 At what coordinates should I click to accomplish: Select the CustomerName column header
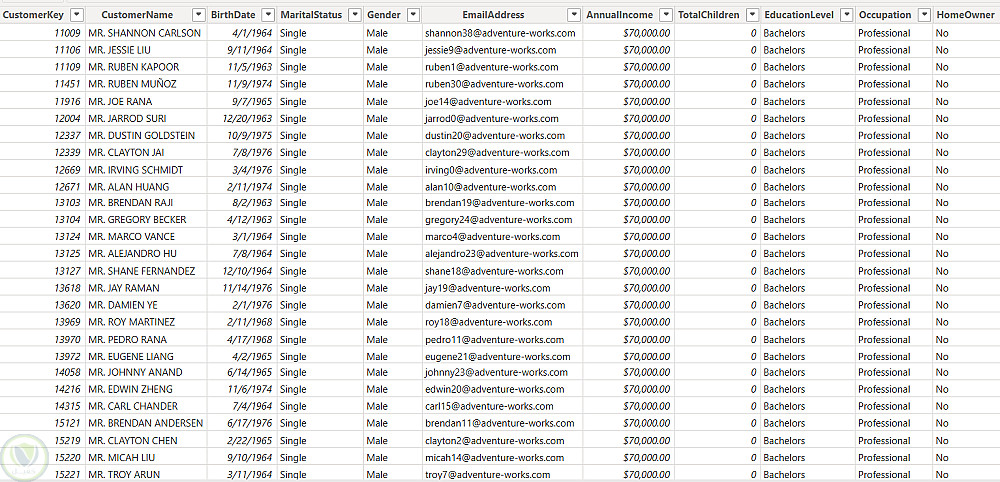136,15
